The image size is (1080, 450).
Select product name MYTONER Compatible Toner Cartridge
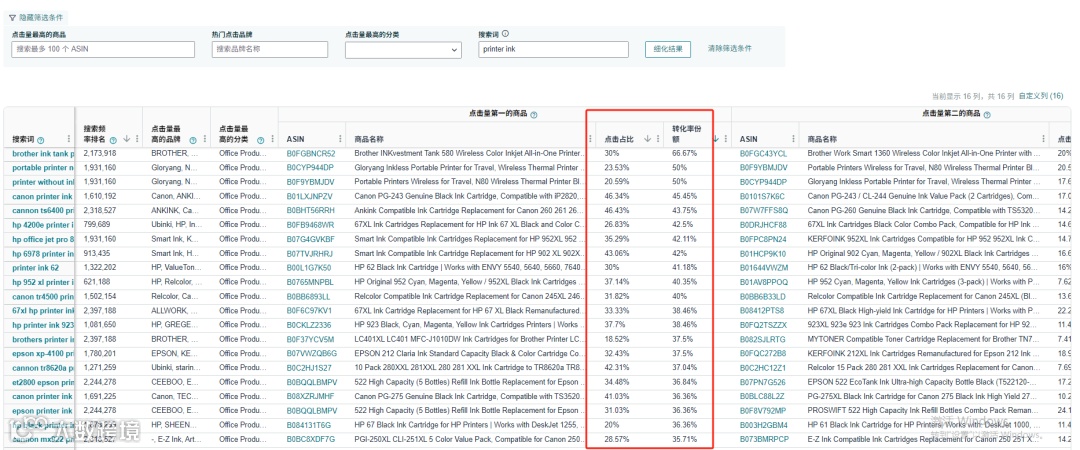924,339
